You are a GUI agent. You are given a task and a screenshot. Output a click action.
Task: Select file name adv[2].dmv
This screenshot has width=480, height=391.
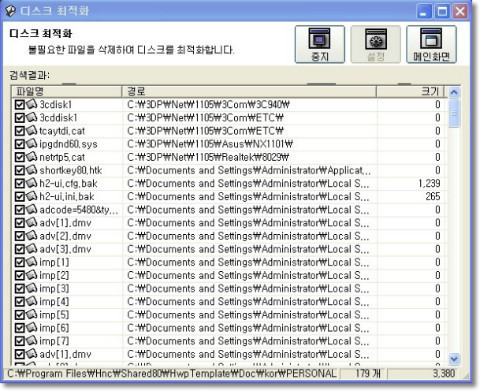(x=65, y=236)
